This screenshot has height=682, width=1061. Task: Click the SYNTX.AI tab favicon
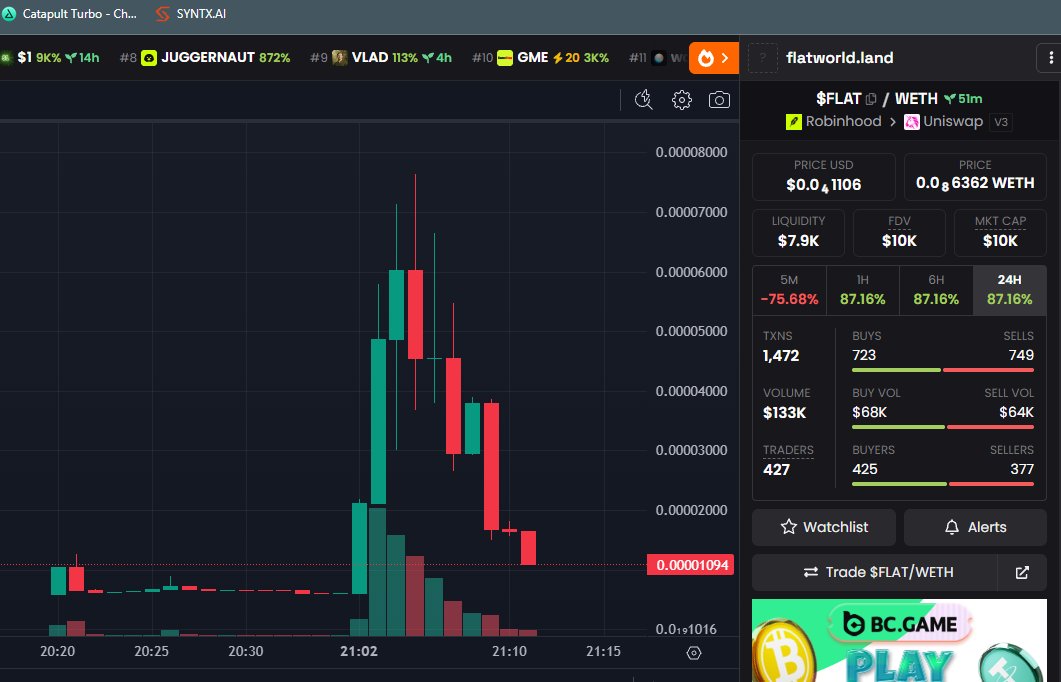[x=162, y=14]
